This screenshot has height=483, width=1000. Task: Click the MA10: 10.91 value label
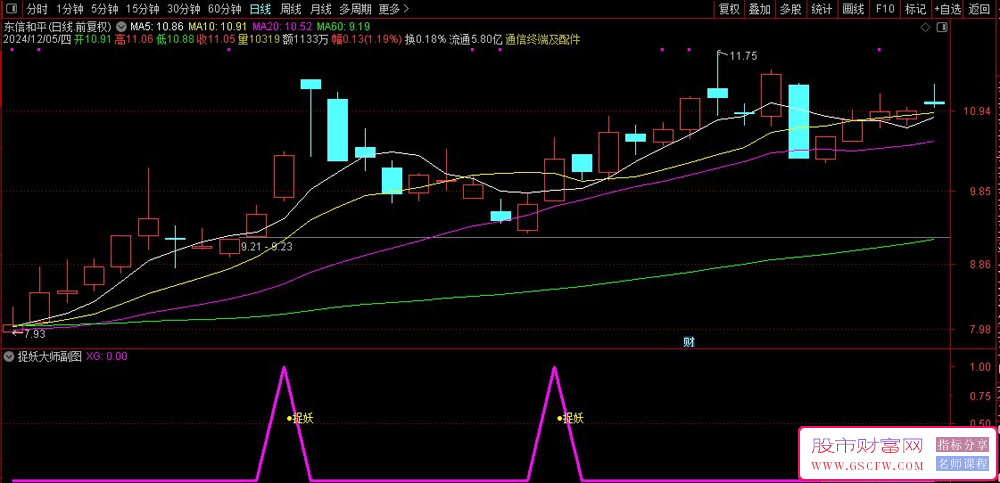[217, 27]
